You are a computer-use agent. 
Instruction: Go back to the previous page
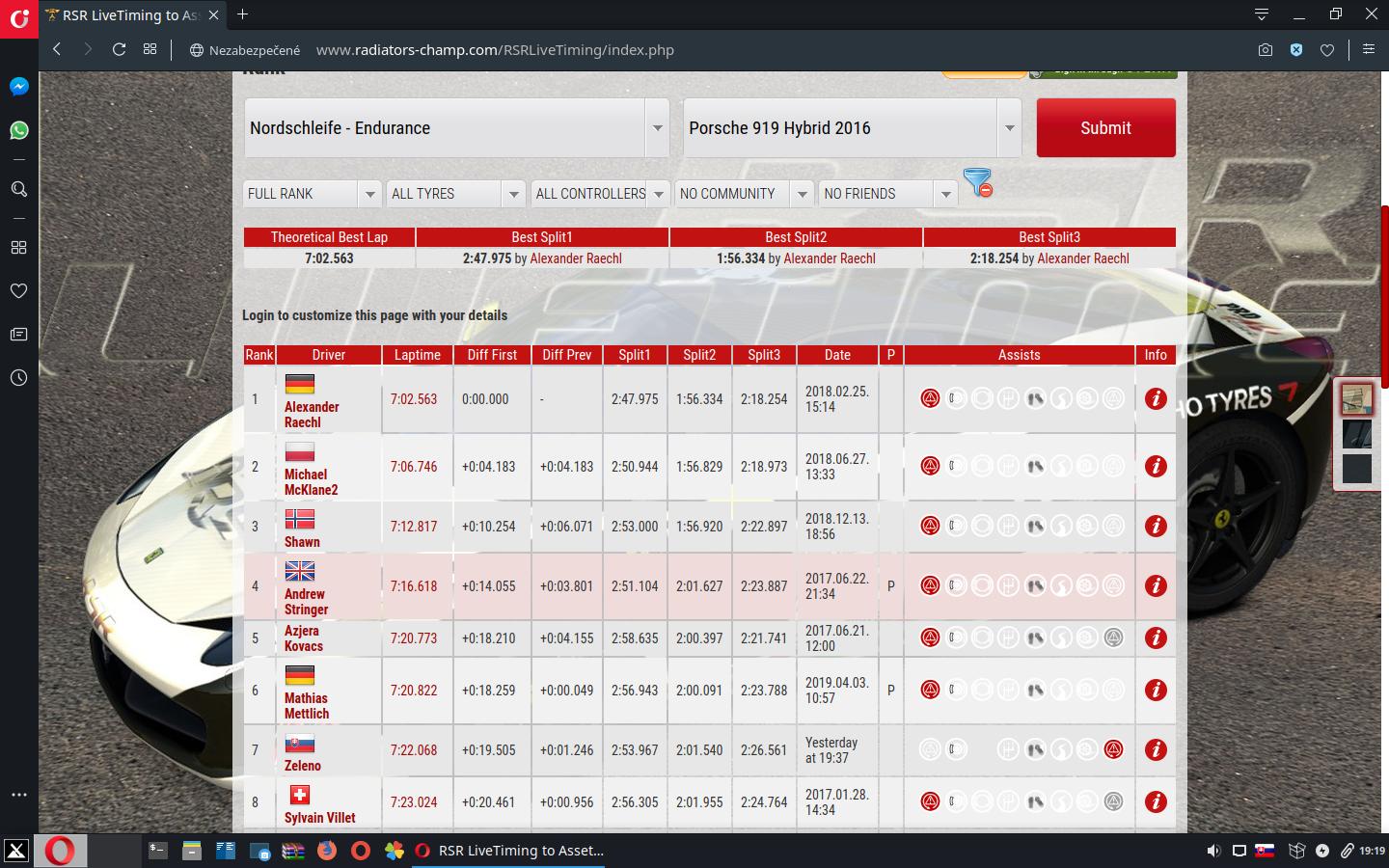click(57, 49)
